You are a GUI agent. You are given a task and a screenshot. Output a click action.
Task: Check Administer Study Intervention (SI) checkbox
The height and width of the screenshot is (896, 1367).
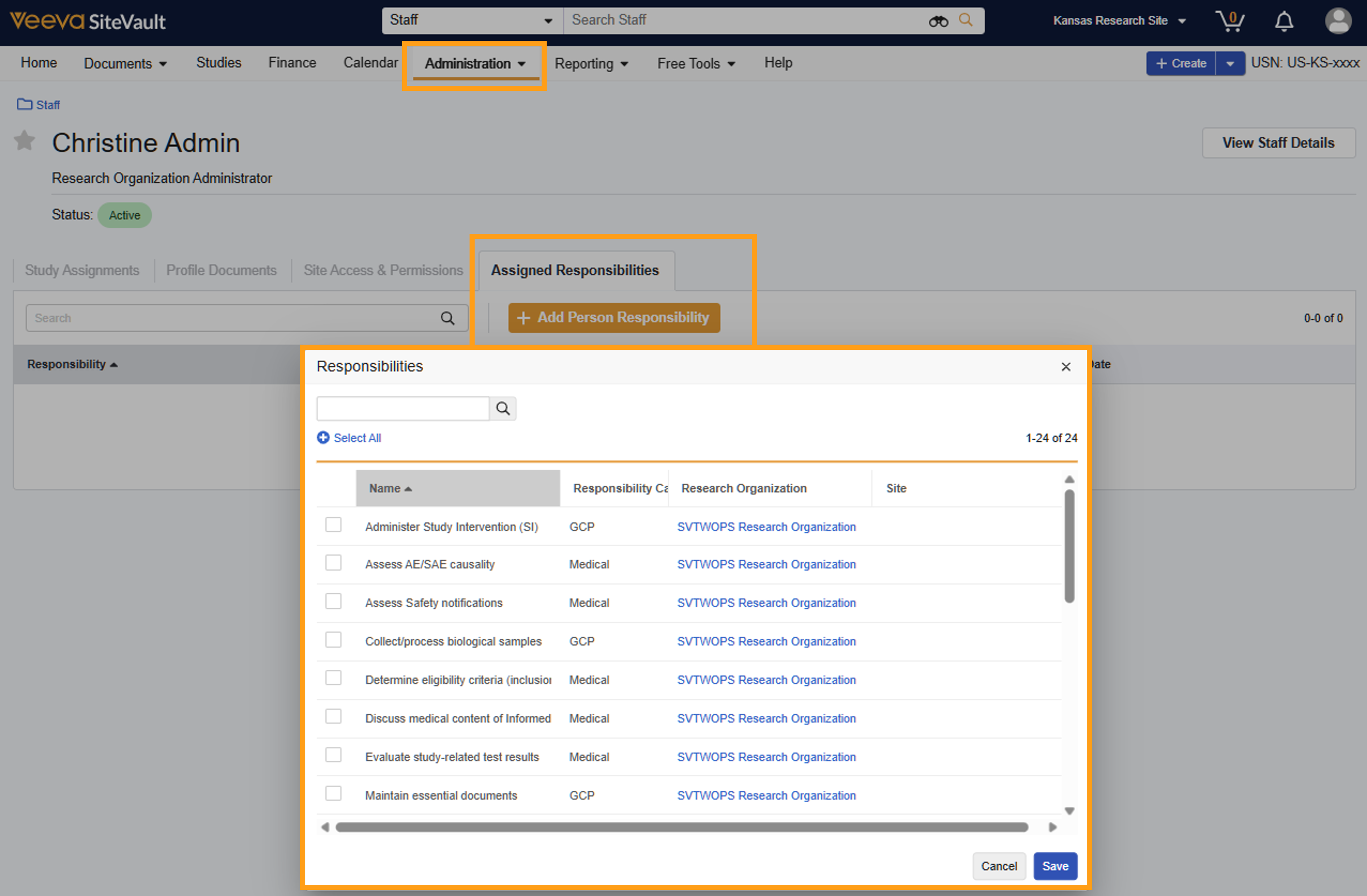click(333, 525)
